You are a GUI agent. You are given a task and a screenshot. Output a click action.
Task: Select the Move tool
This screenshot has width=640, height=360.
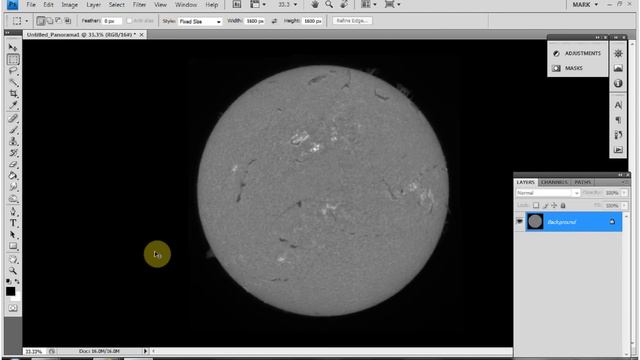click(13, 47)
